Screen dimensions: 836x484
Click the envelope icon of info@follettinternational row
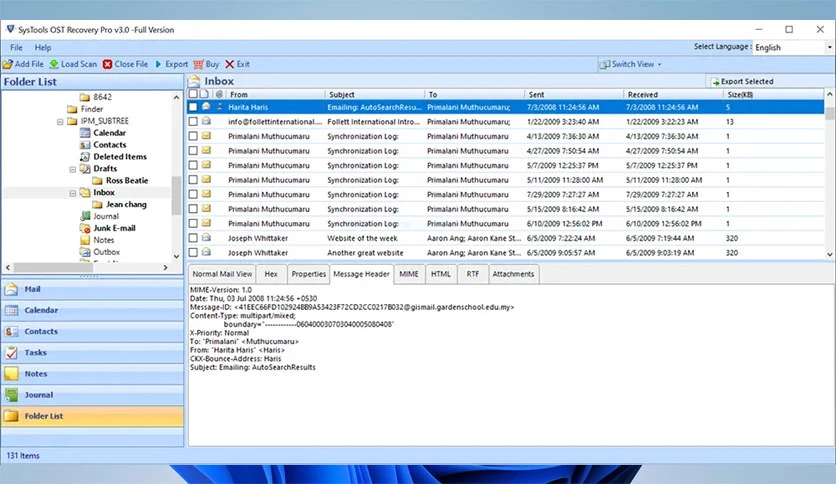tap(206, 122)
